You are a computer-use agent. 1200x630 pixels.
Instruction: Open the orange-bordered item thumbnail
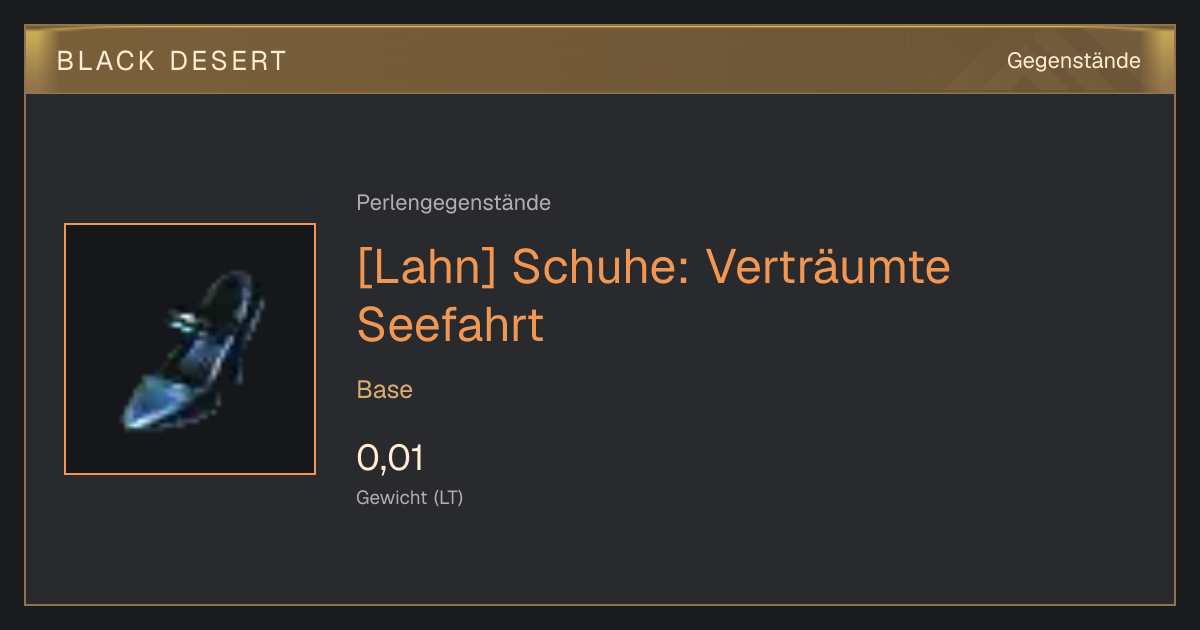pyautogui.click(x=190, y=349)
